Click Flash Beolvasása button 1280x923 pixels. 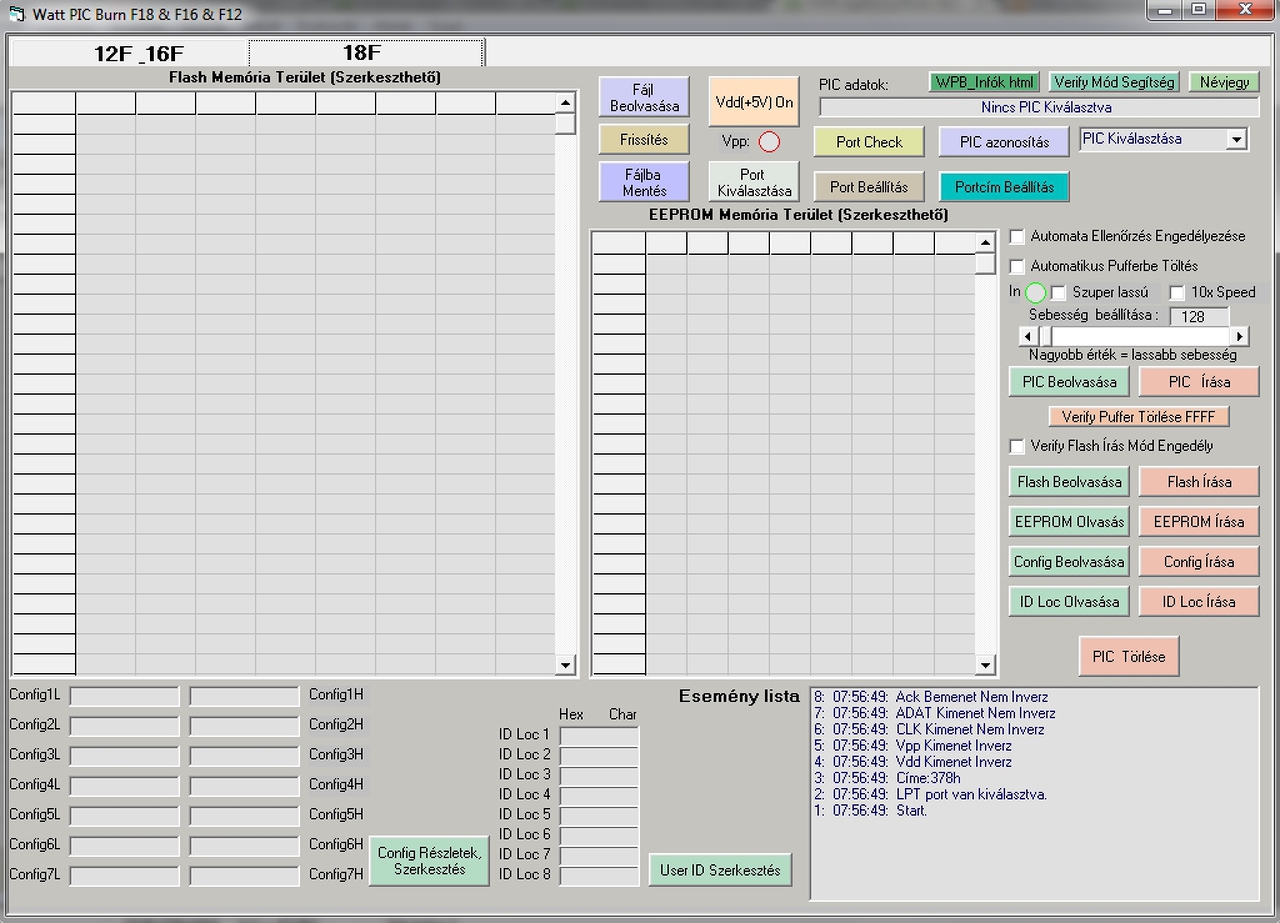point(1069,482)
